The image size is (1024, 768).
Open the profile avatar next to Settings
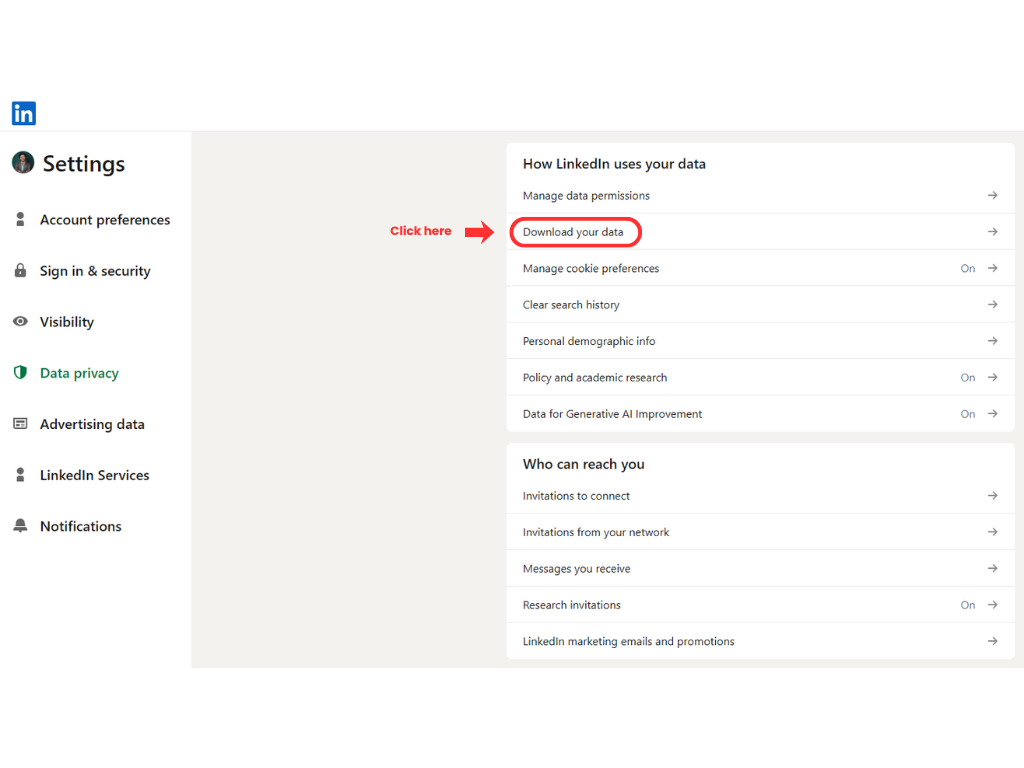coord(23,163)
